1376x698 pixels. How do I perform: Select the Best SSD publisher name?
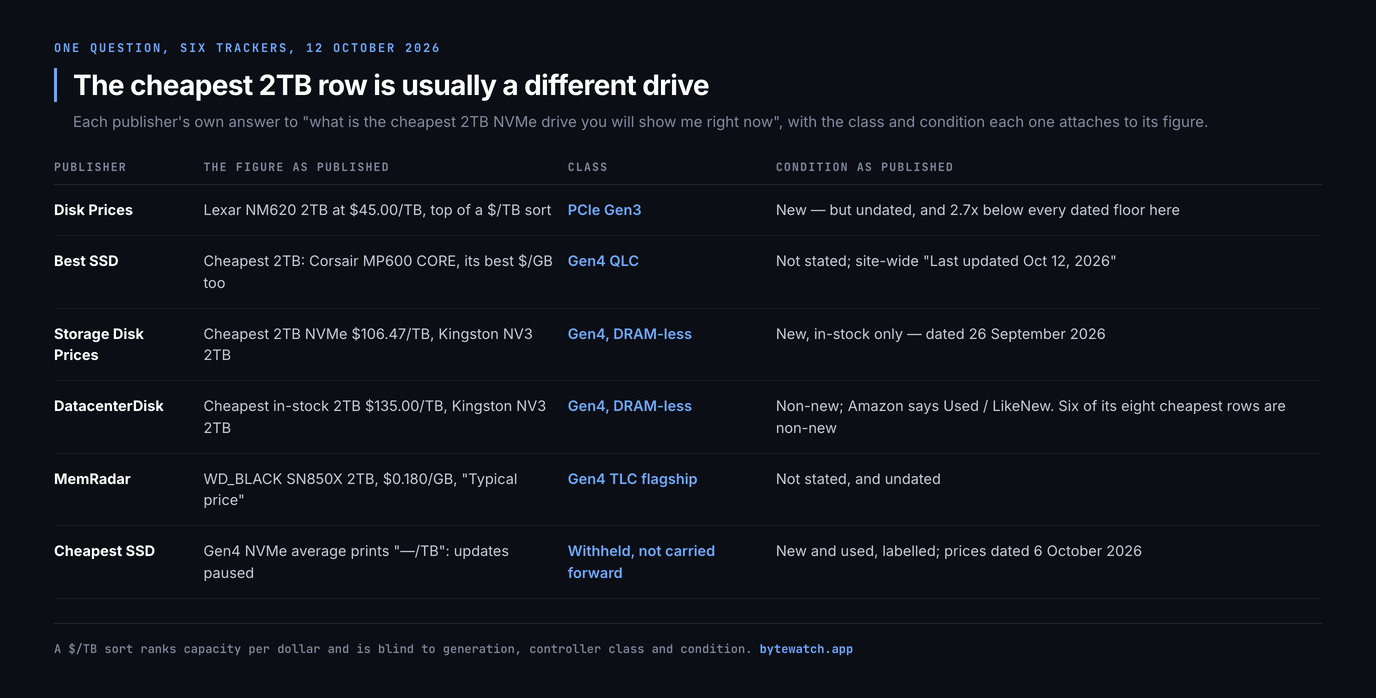coord(86,261)
